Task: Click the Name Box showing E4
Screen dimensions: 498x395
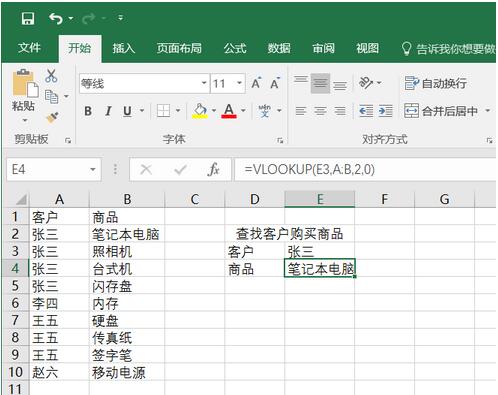Action: point(53,170)
